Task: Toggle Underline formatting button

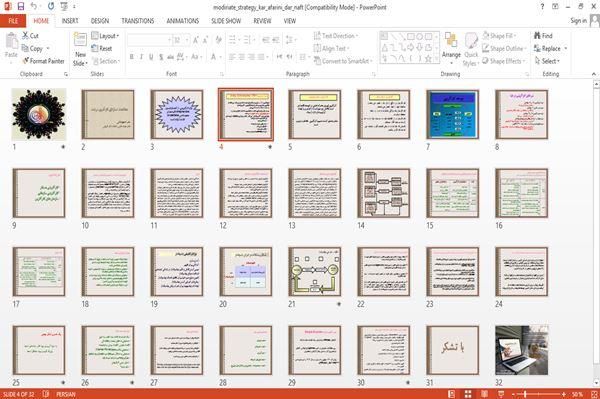Action: coord(151,57)
